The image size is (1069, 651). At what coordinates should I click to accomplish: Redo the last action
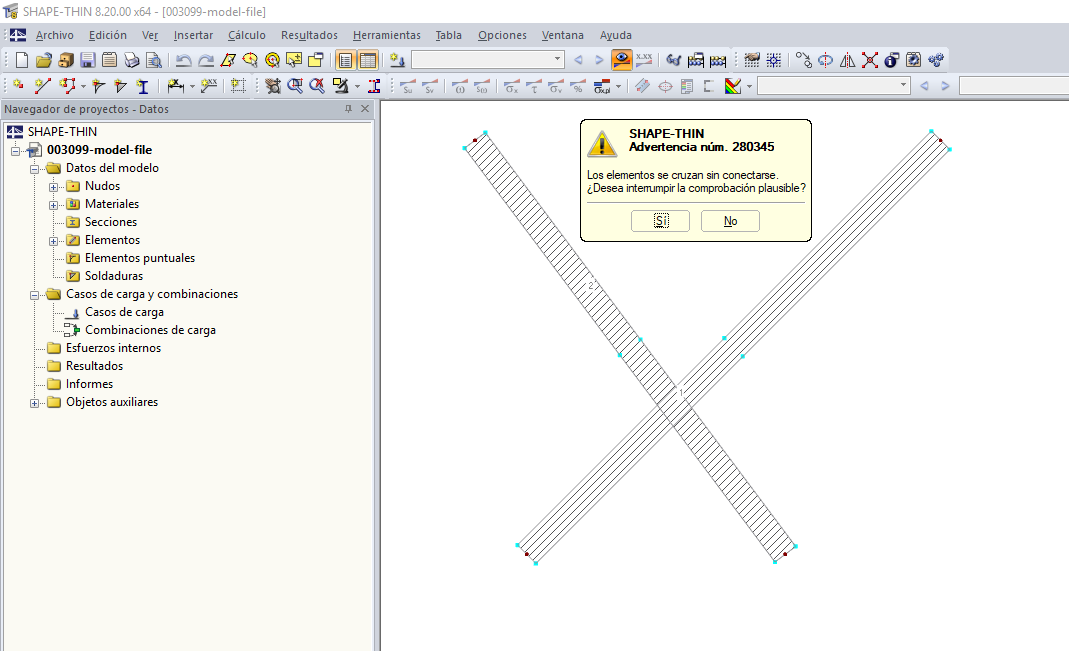pyautogui.click(x=205, y=60)
